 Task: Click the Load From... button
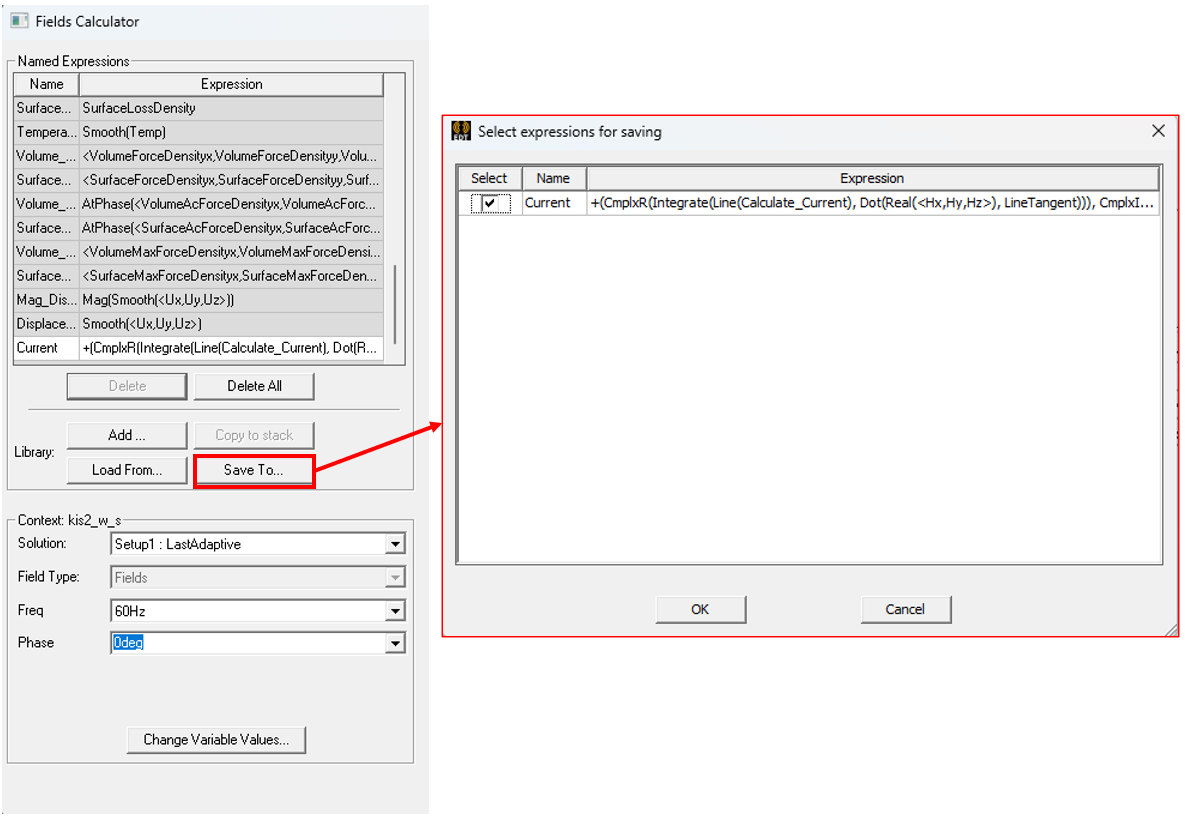pyautogui.click(x=127, y=470)
